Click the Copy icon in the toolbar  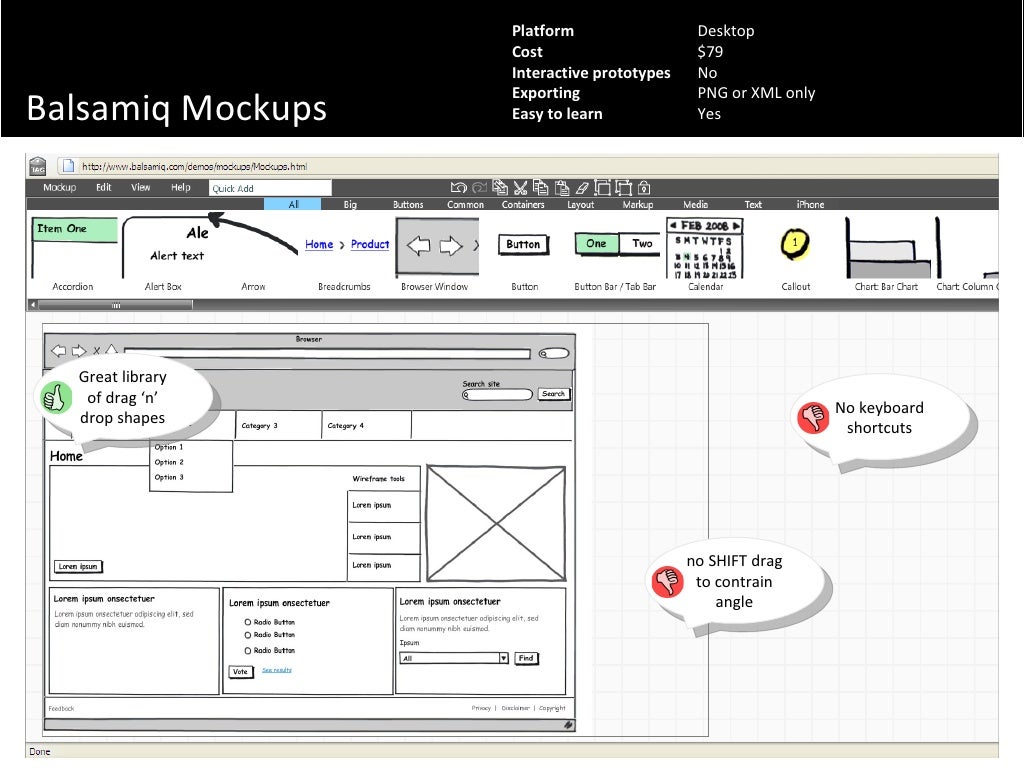click(541, 188)
